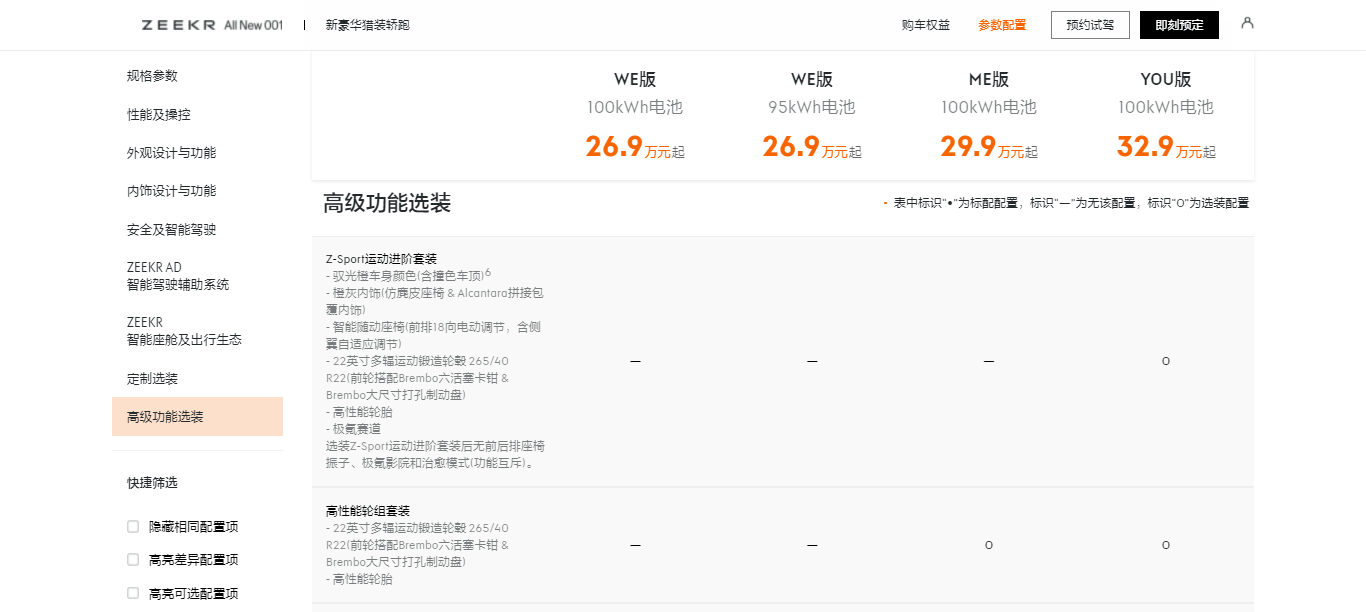Click the 快捷筛选 label
The image size is (1366, 612).
click(x=152, y=483)
